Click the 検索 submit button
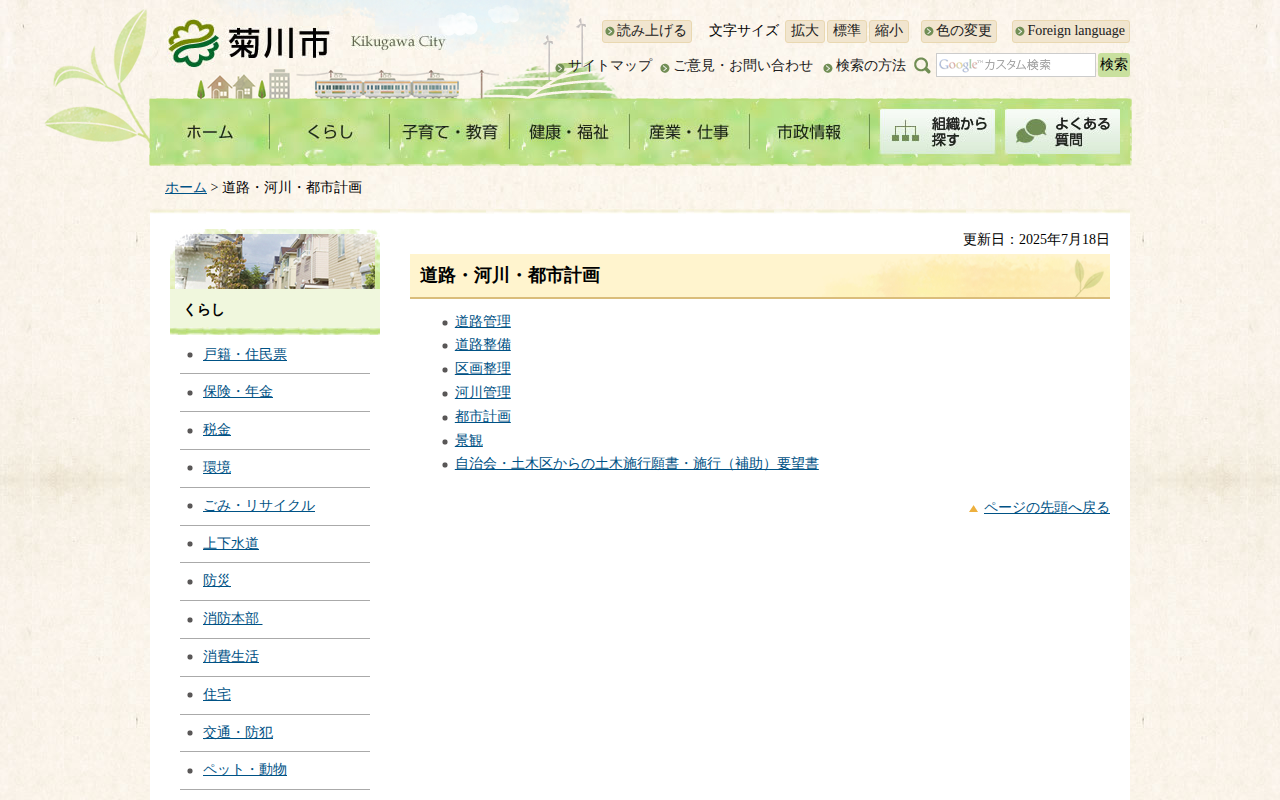The width and height of the screenshot is (1280, 800). point(1114,65)
